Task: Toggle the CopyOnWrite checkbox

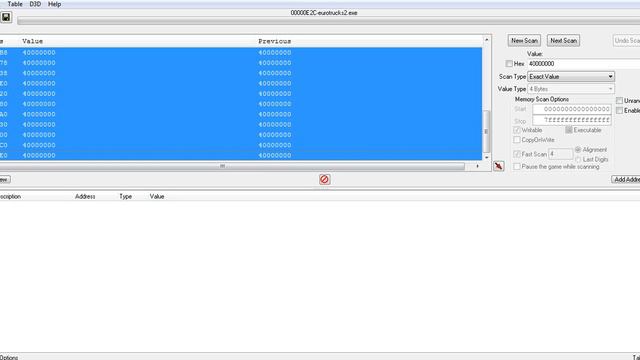Action: tap(517, 140)
